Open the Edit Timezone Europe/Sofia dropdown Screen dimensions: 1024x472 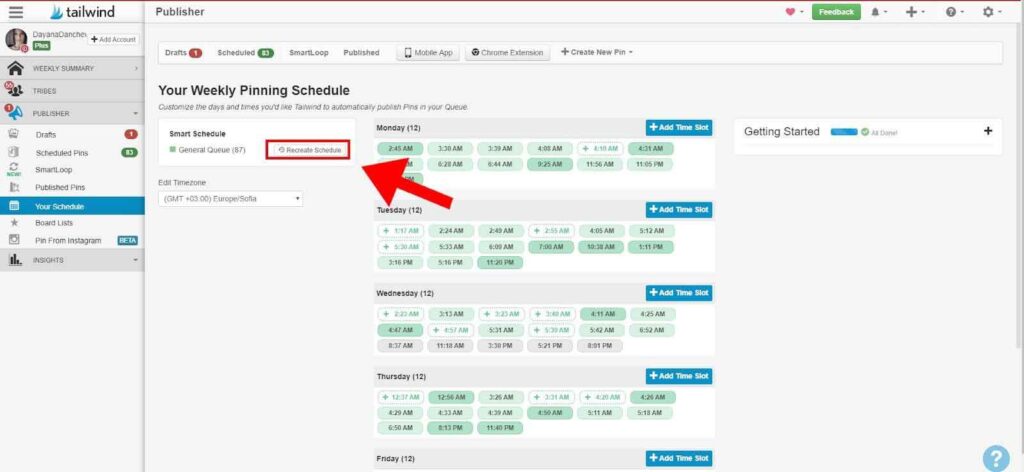click(231, 198)
